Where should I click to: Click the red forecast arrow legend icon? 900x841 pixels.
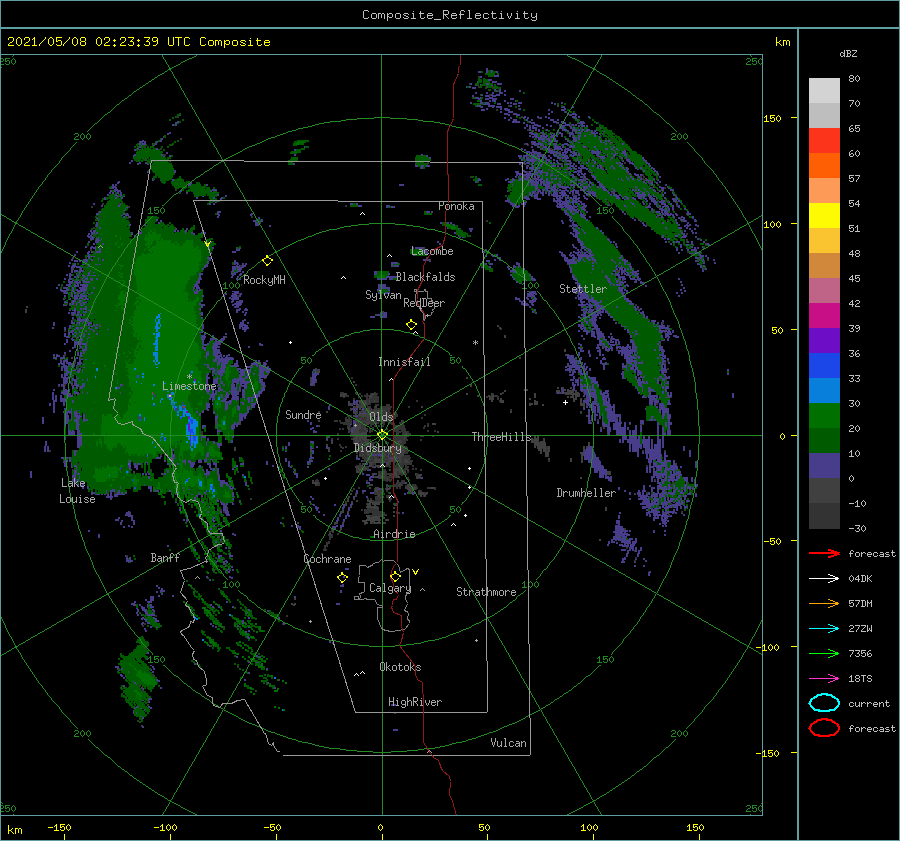tap(824, 553)
